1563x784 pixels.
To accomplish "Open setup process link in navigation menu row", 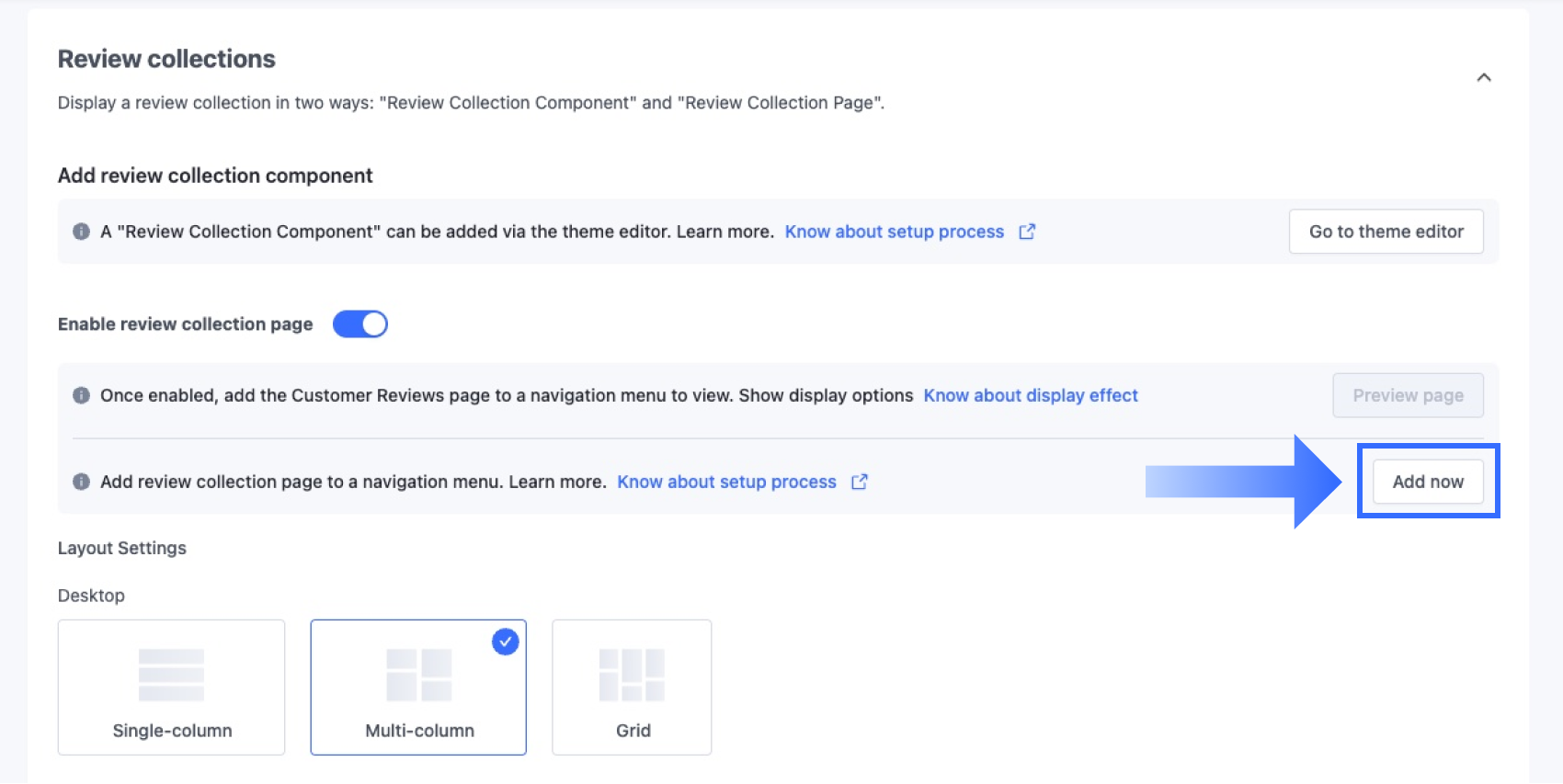I will (x=726, y=482).
